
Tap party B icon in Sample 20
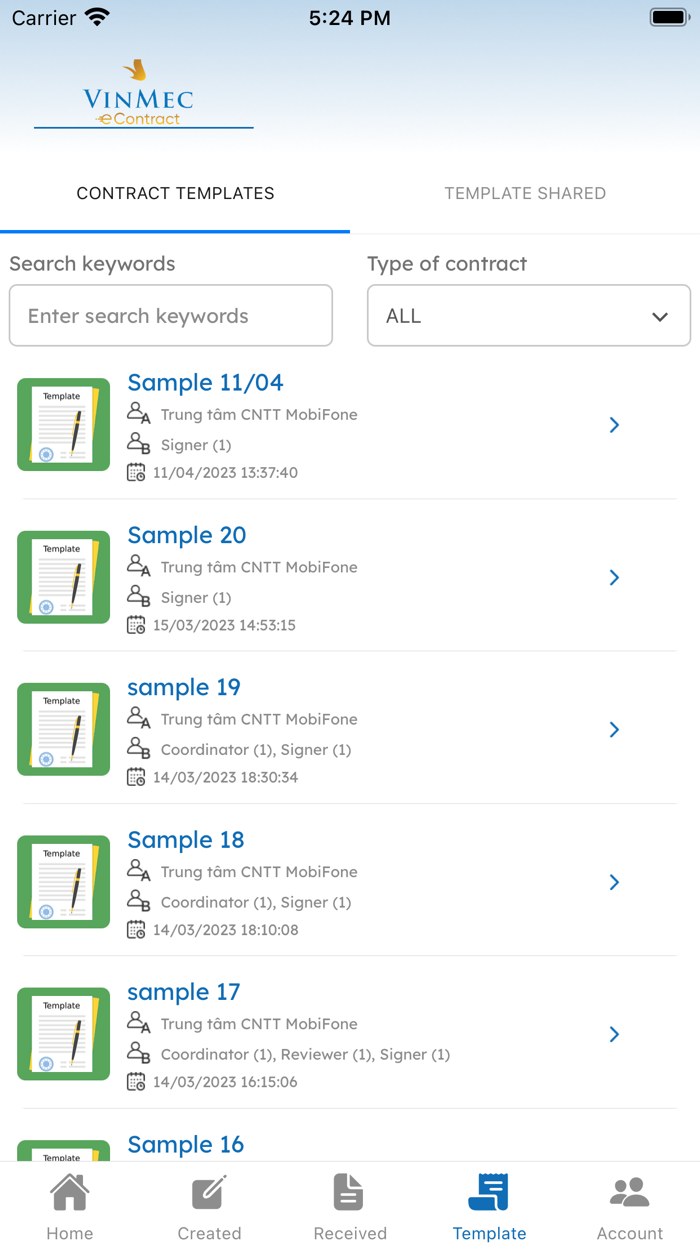click(x=138, y=596)
